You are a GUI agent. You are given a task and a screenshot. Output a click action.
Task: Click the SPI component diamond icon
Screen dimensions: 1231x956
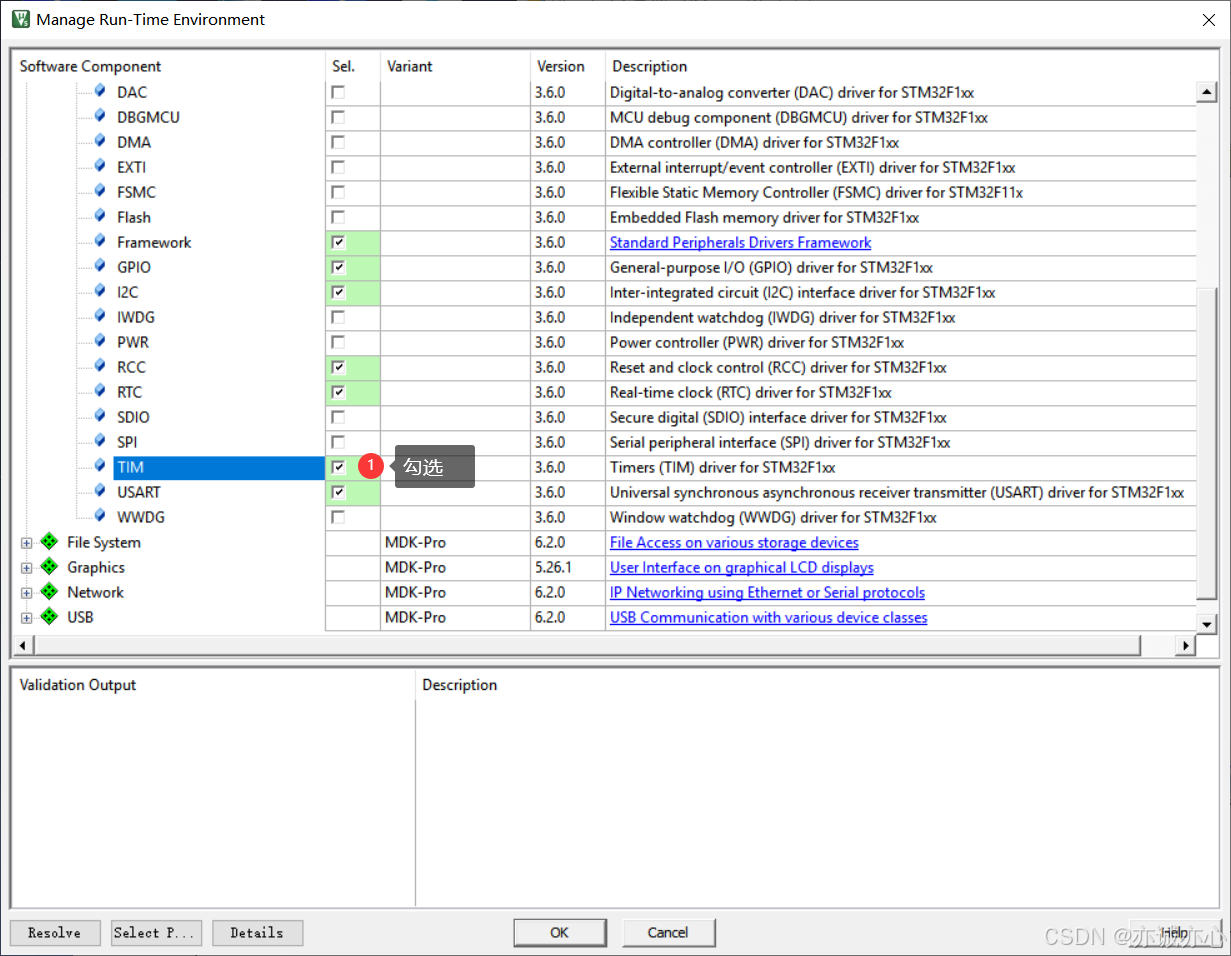tap(100, 441)
